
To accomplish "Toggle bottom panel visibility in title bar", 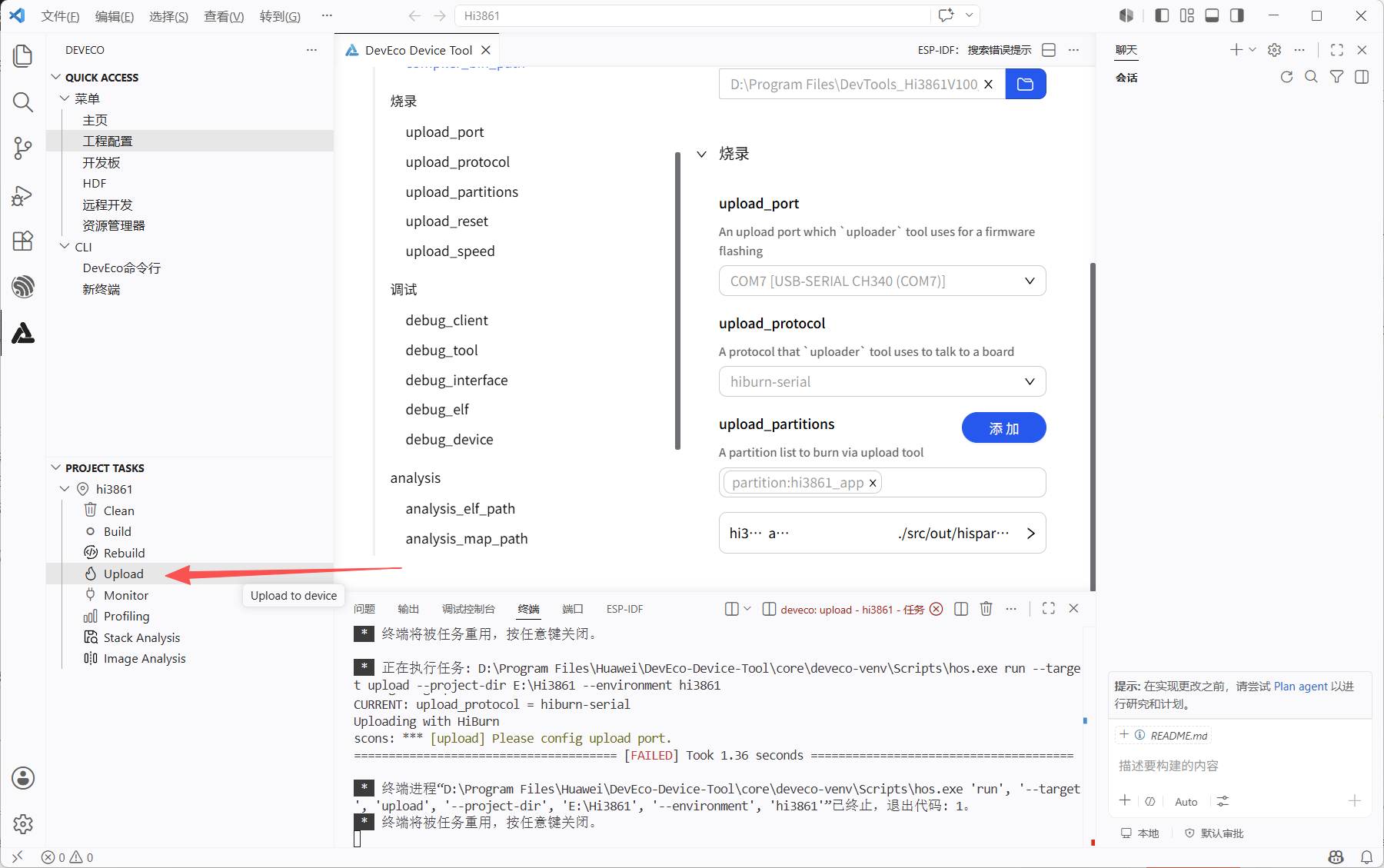I will [1212, 15].
